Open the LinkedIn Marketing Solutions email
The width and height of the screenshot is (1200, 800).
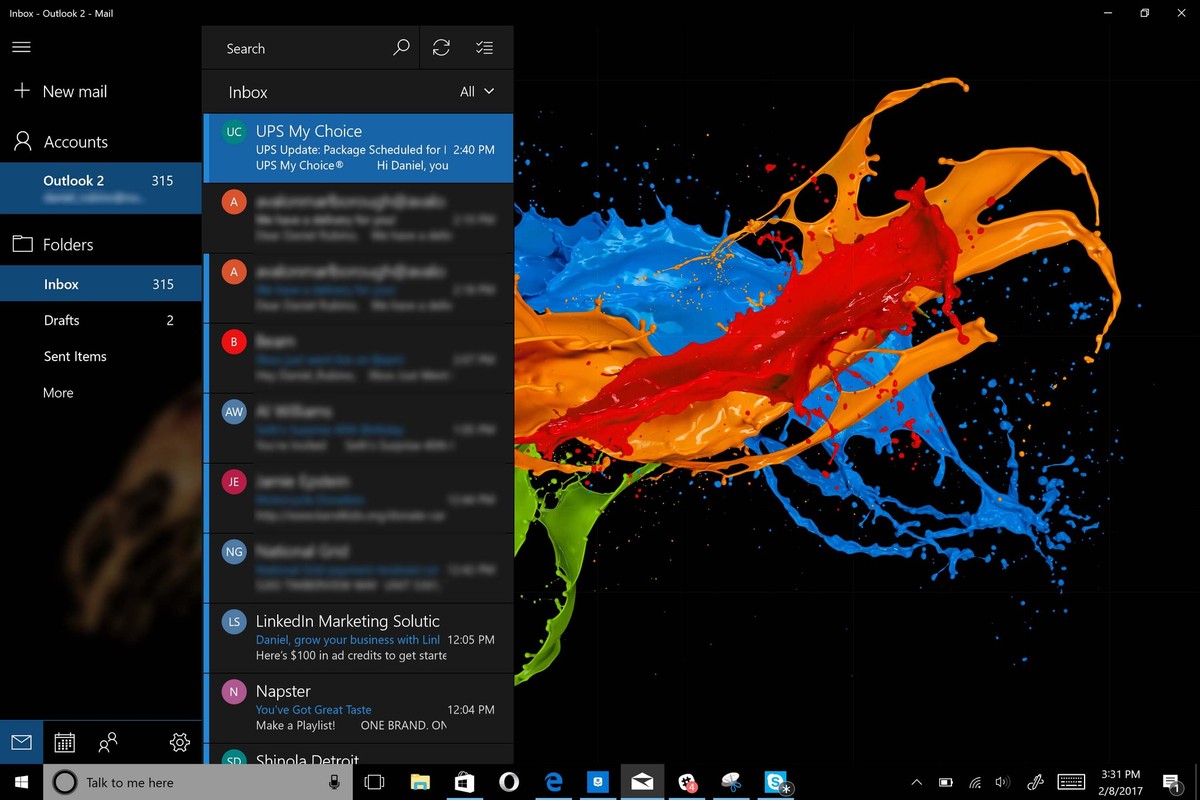(358, 638)
